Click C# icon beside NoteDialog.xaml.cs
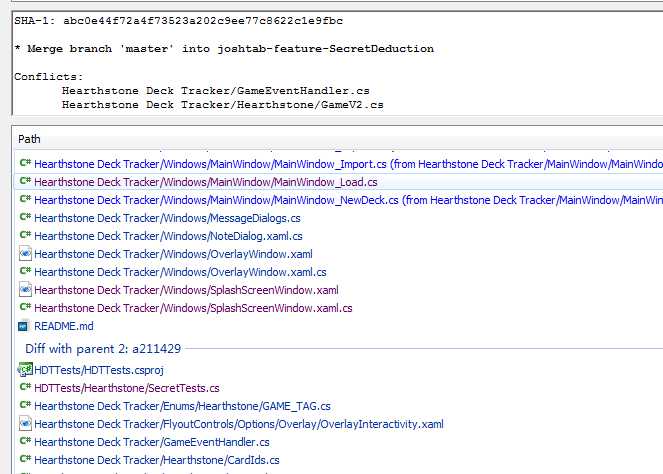Screen dimensions: 663x474 pyautogui.click(x=25, y=236)
